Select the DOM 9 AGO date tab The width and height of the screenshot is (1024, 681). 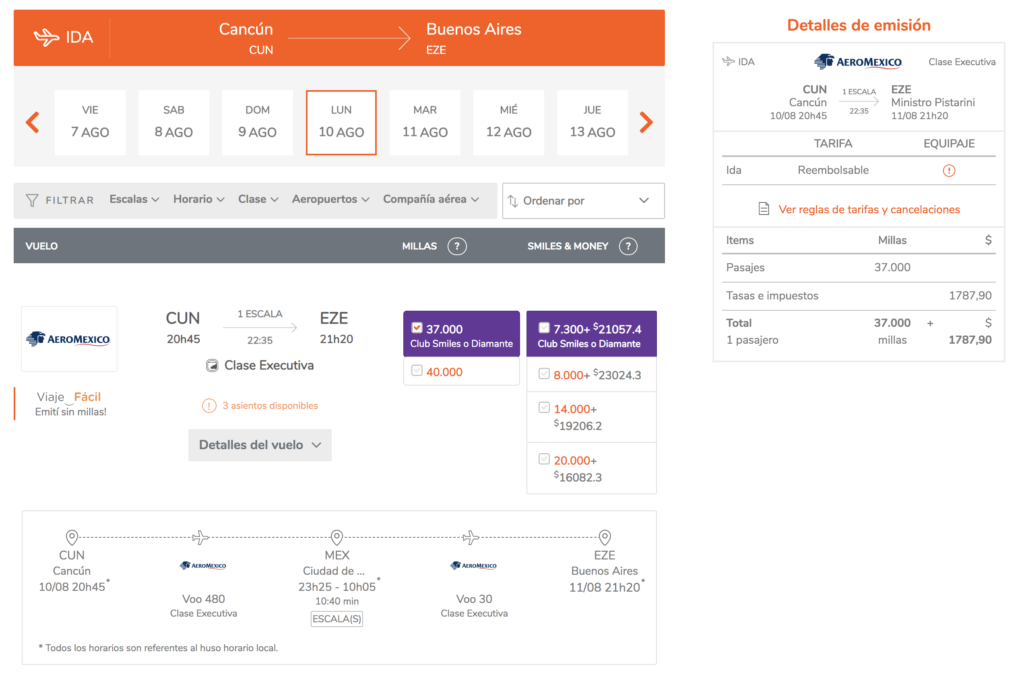tap(257, 122)
